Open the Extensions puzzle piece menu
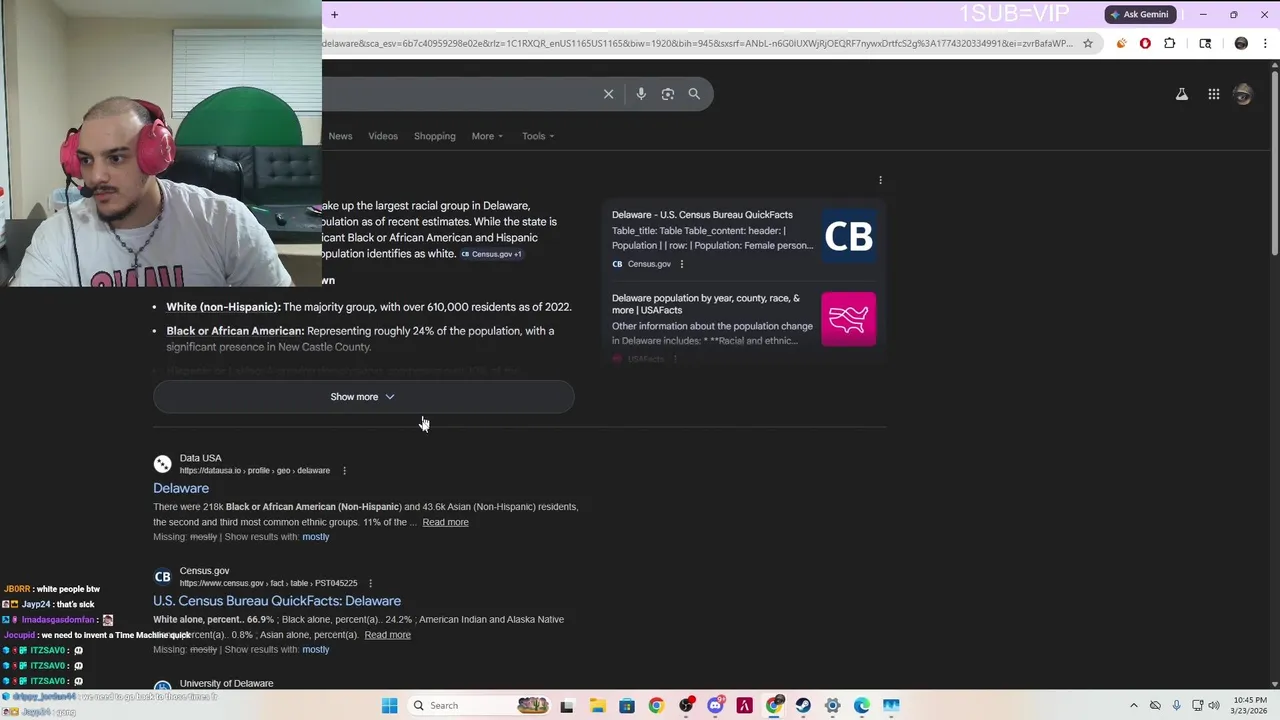 point(1169,43)
